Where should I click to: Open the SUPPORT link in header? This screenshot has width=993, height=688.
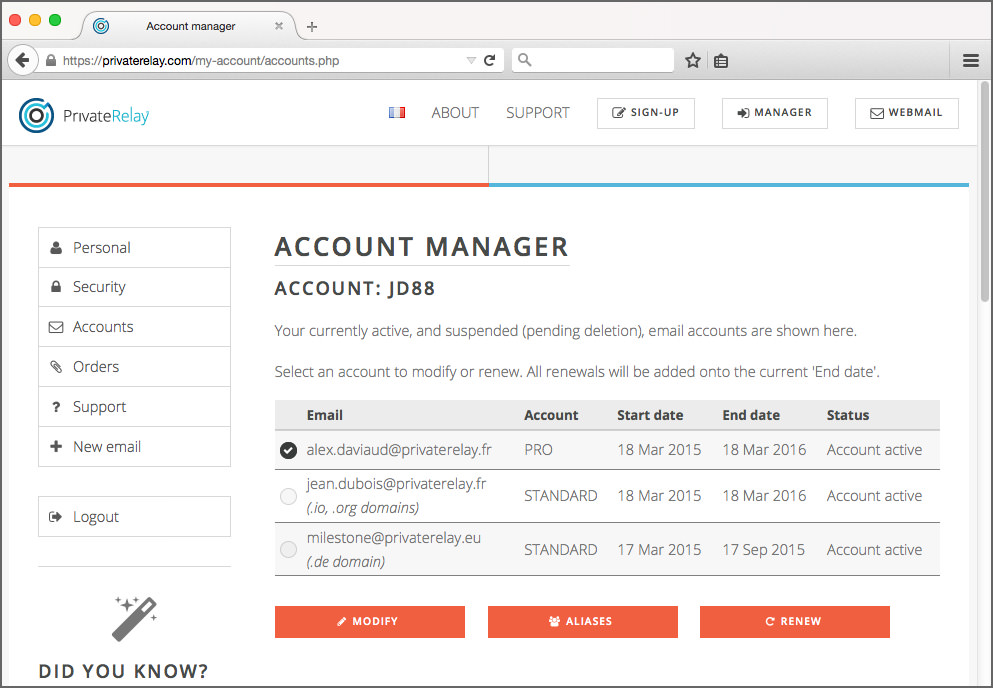click(538, 113)
